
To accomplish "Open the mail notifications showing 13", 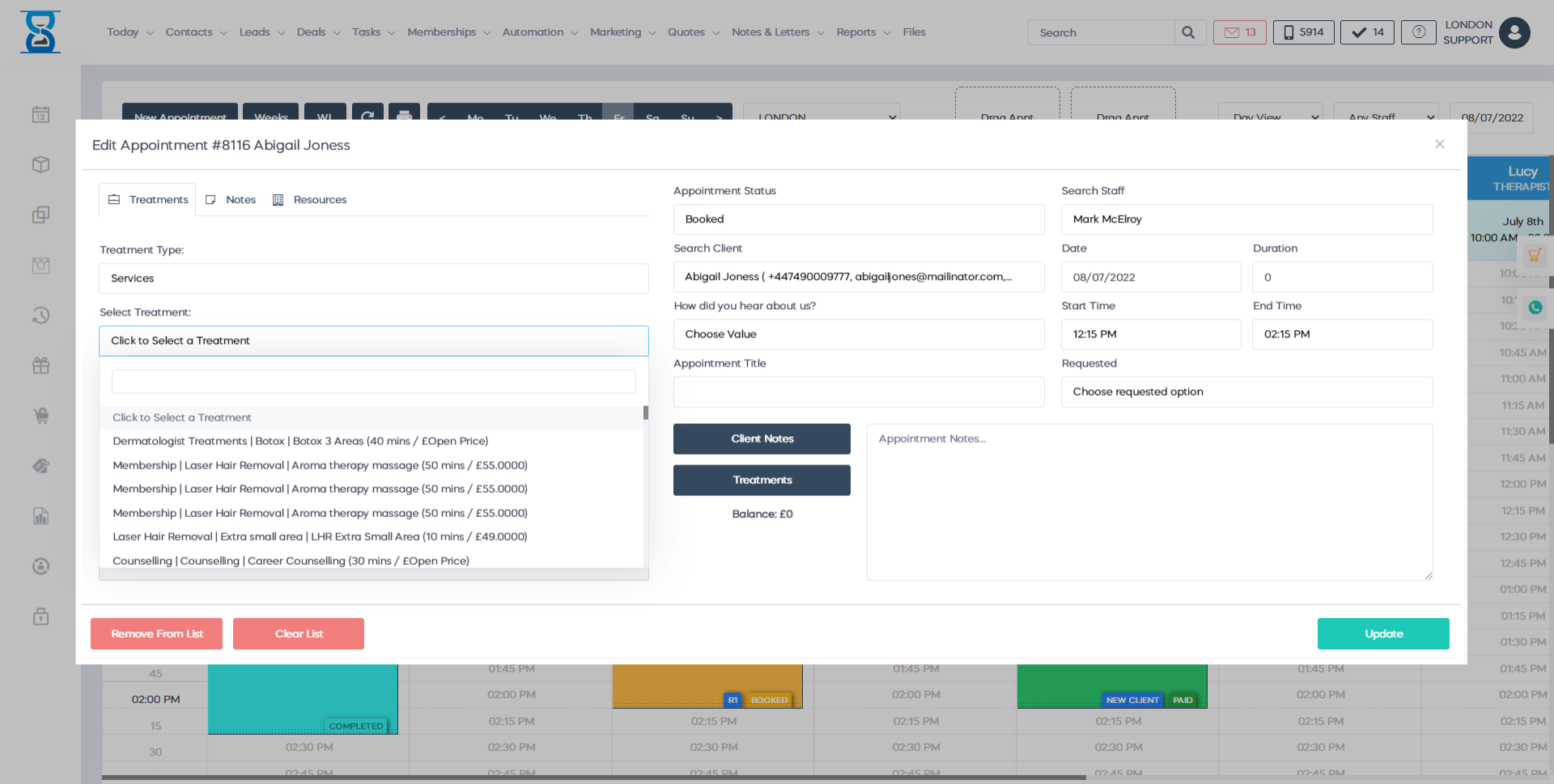I will (1239, 32).
